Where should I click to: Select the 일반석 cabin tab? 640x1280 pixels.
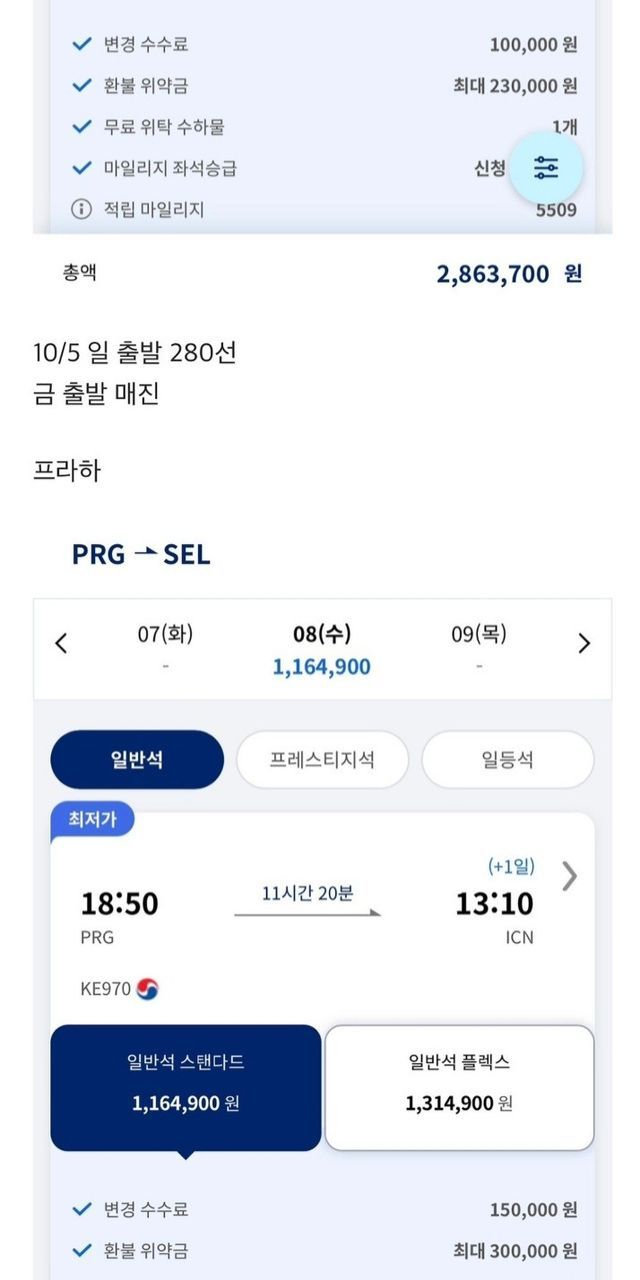pyautogui.click(x=137, y=760)
